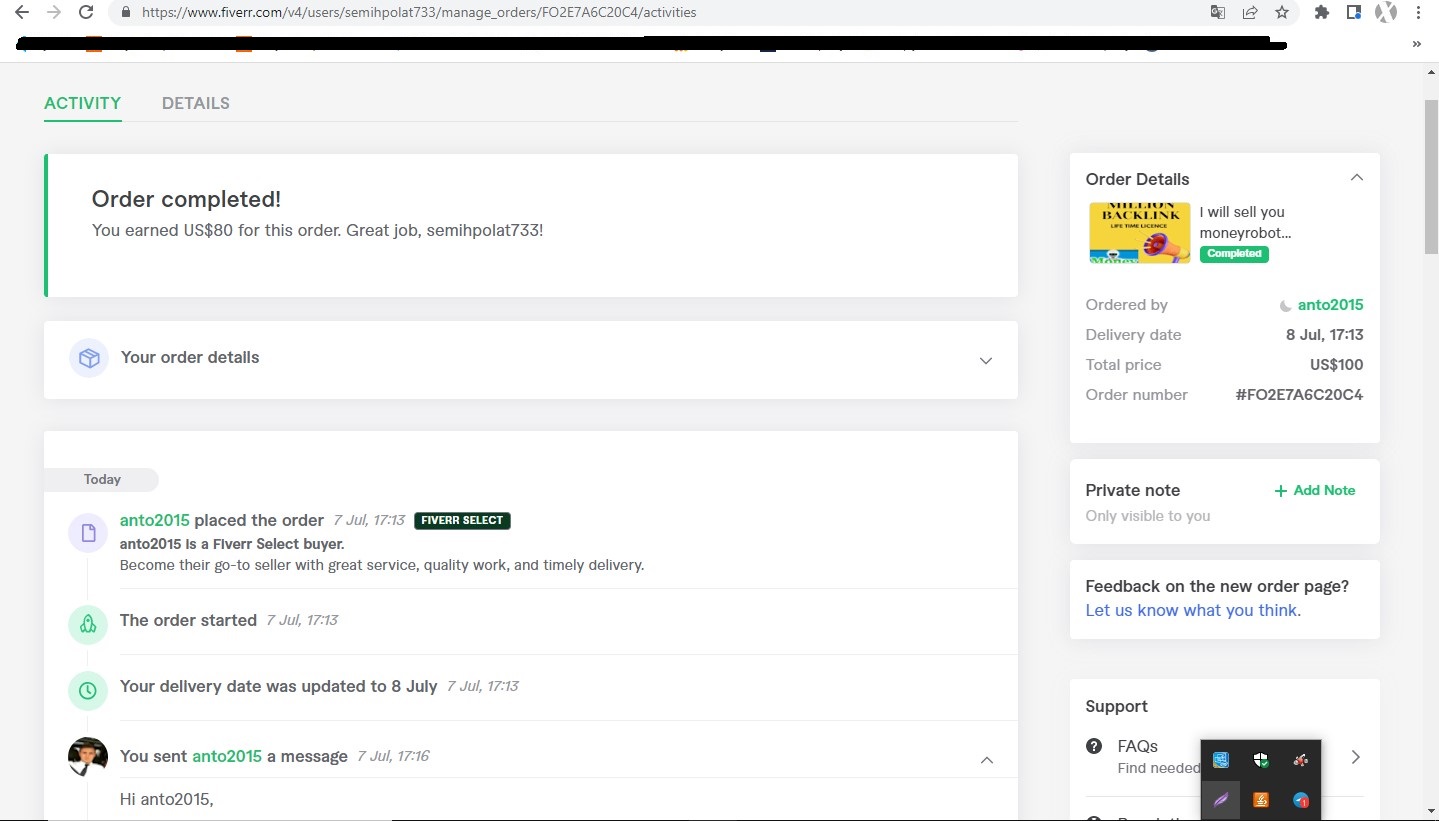Click the Total price US$100 value

(x=1336, y=365)
